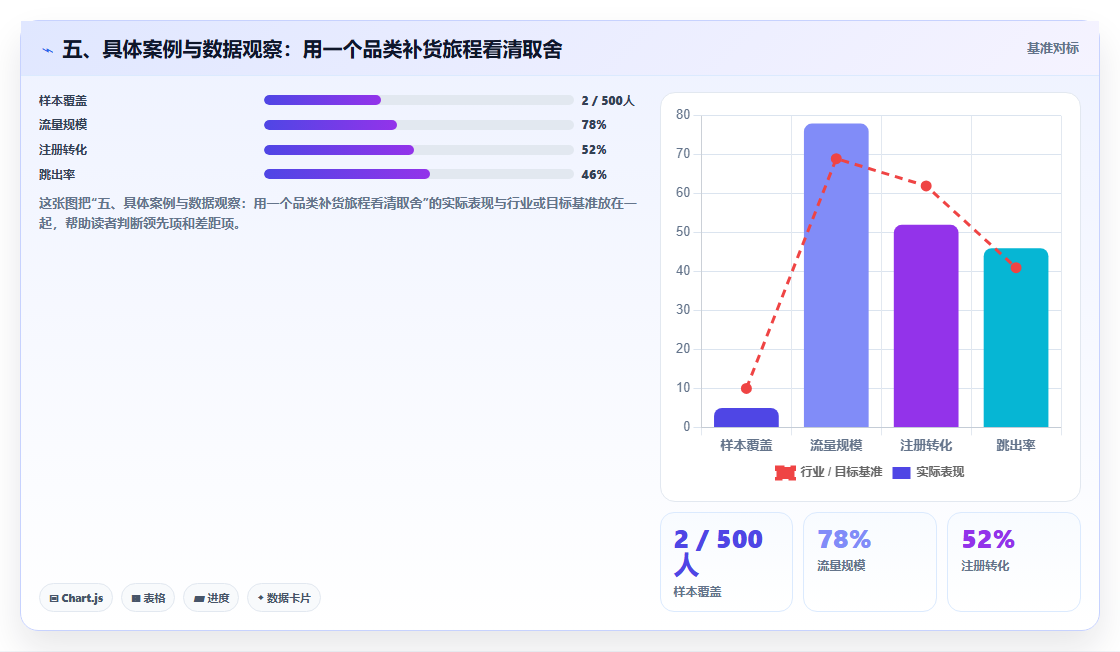Click the 80 y-axis tick label
This screenshot has height=652, width=1120.
click(x=683, y=115)
